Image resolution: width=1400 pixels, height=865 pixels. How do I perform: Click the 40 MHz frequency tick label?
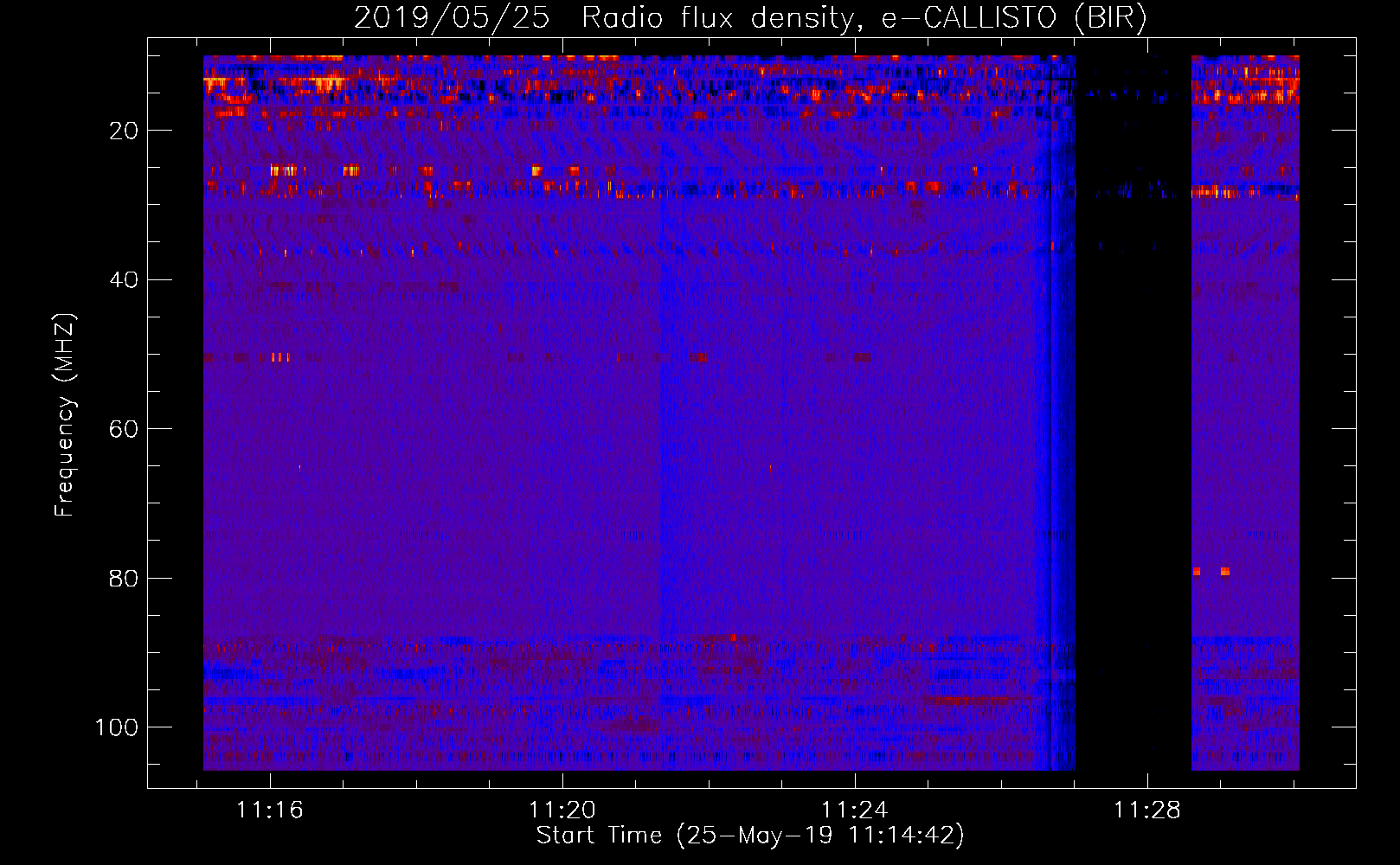tap(125, 279)
